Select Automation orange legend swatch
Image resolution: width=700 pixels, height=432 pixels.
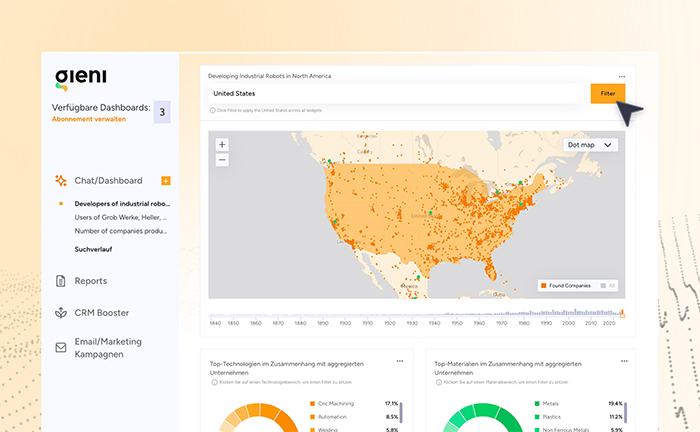(x=312, y=417)
